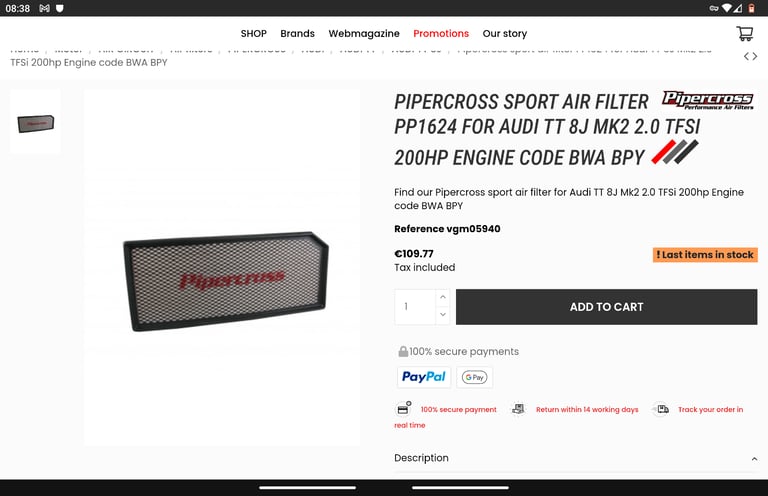Go to previous product arrow

click(746, 56)
